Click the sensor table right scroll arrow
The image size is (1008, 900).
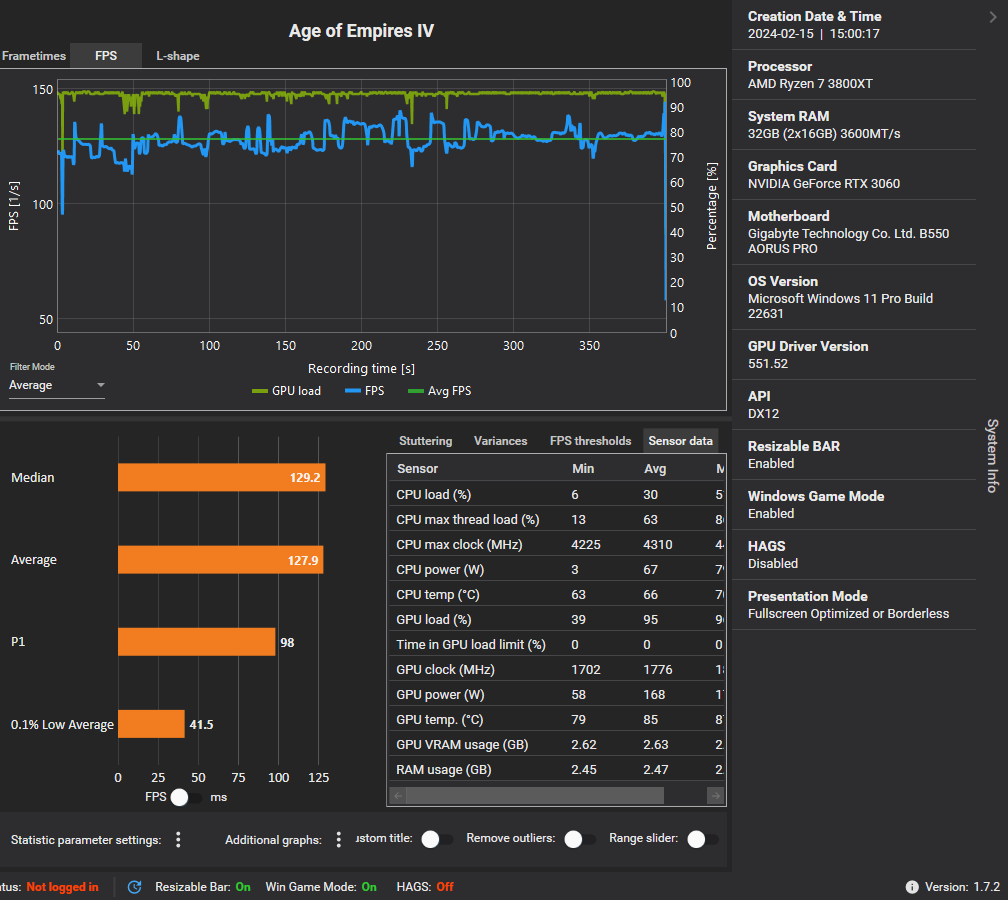[715, 796]
